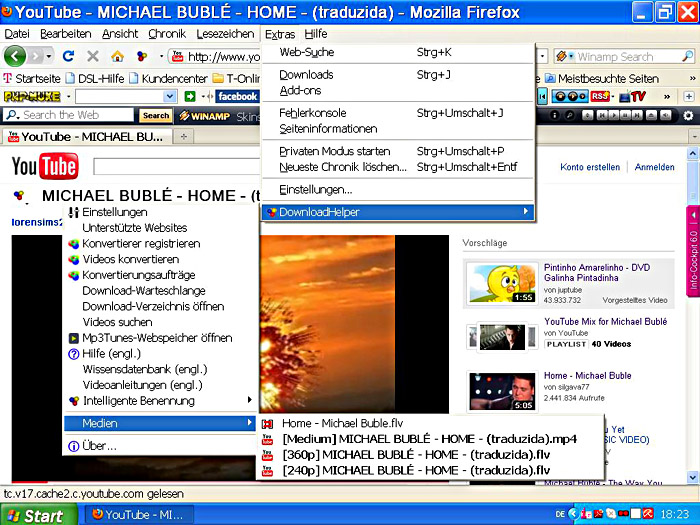Open the Startseite bookmark
This screenshot has height=525, width=700.
coord(32,79)
